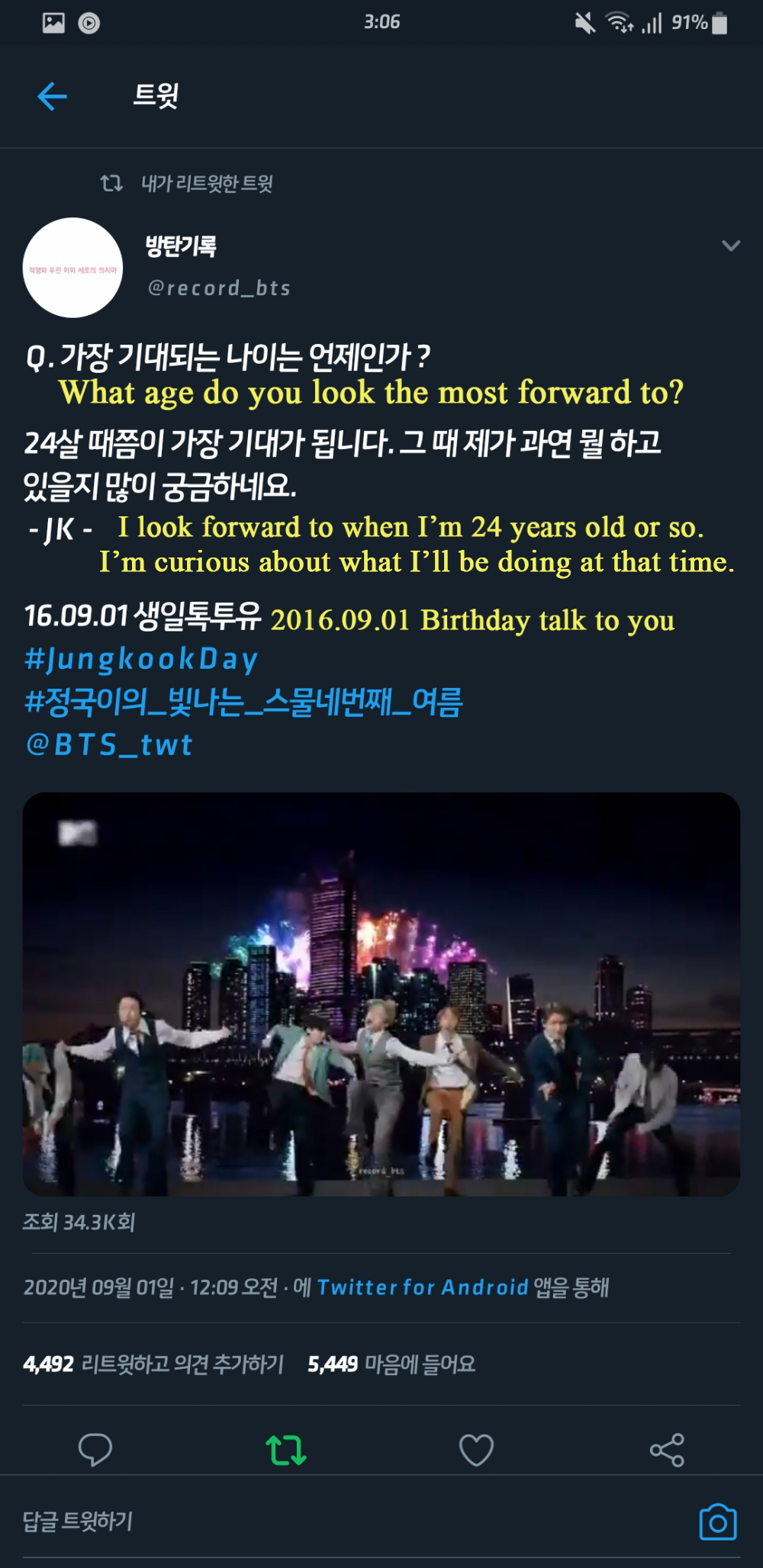
Task: Open the 방탄기록 profile avatar
Action: click(73, 268)
